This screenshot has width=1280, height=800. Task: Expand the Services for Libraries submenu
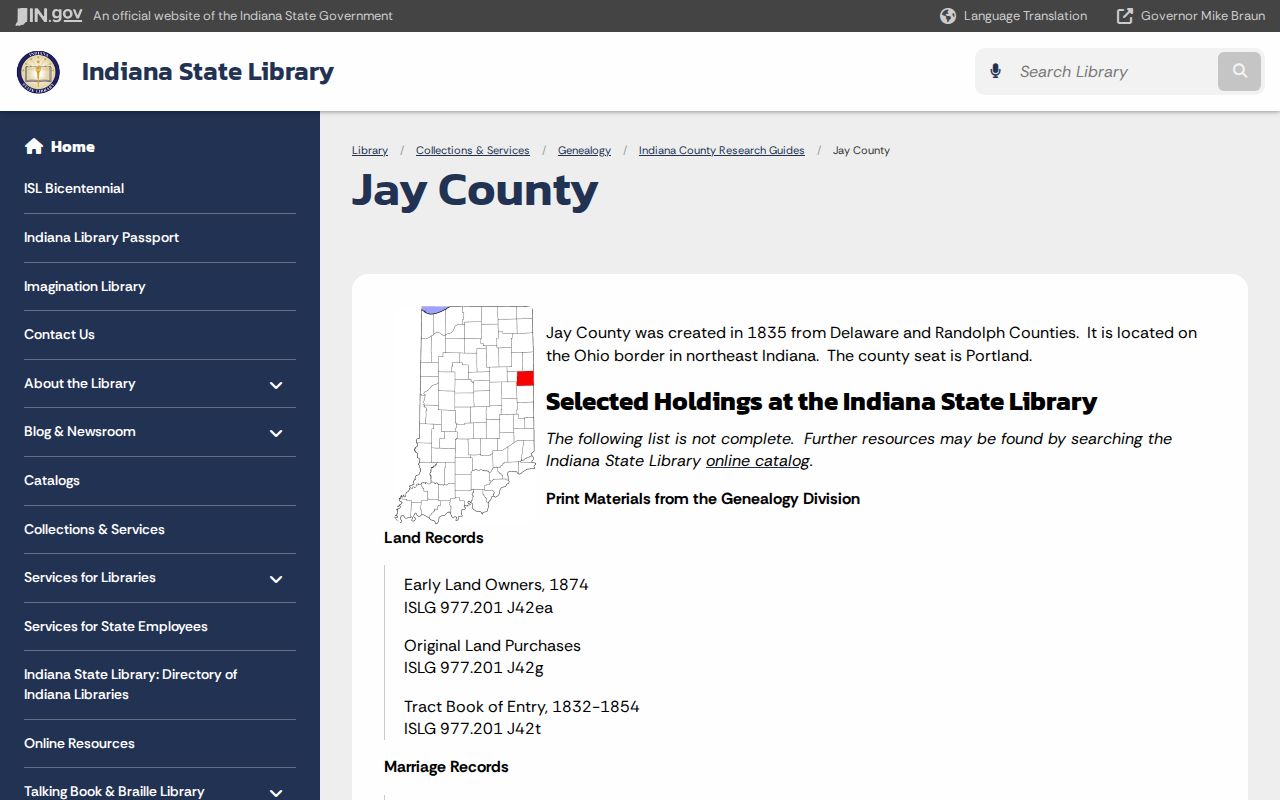point(276,578)
